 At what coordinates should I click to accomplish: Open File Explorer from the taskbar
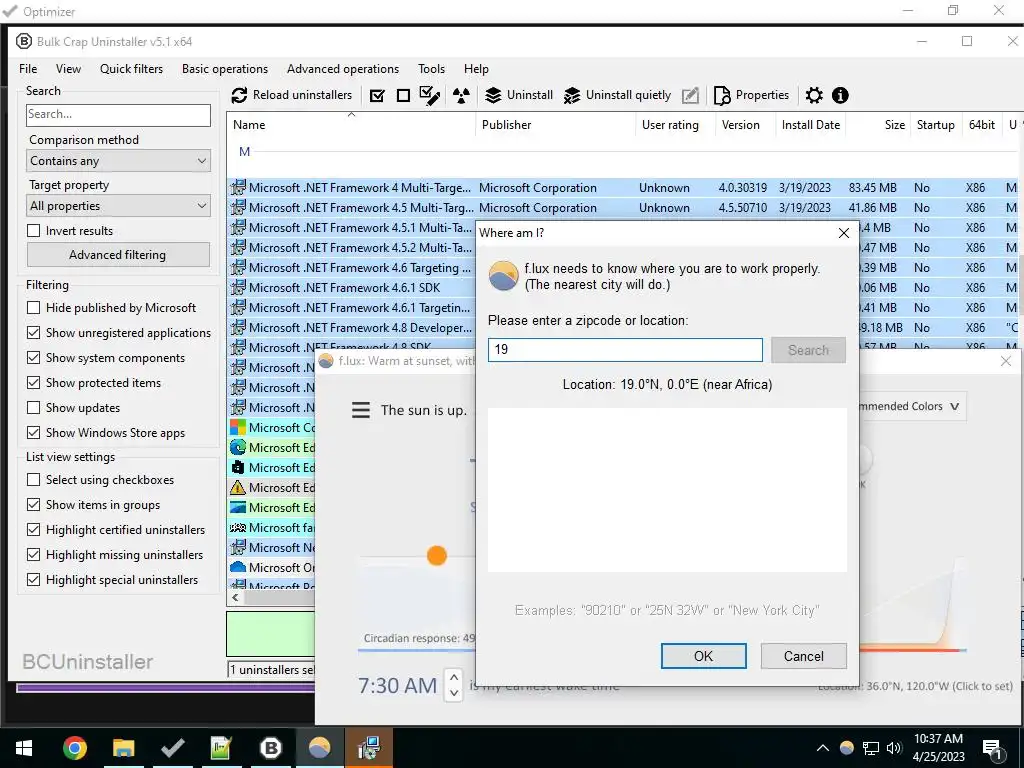coord(123,748)
